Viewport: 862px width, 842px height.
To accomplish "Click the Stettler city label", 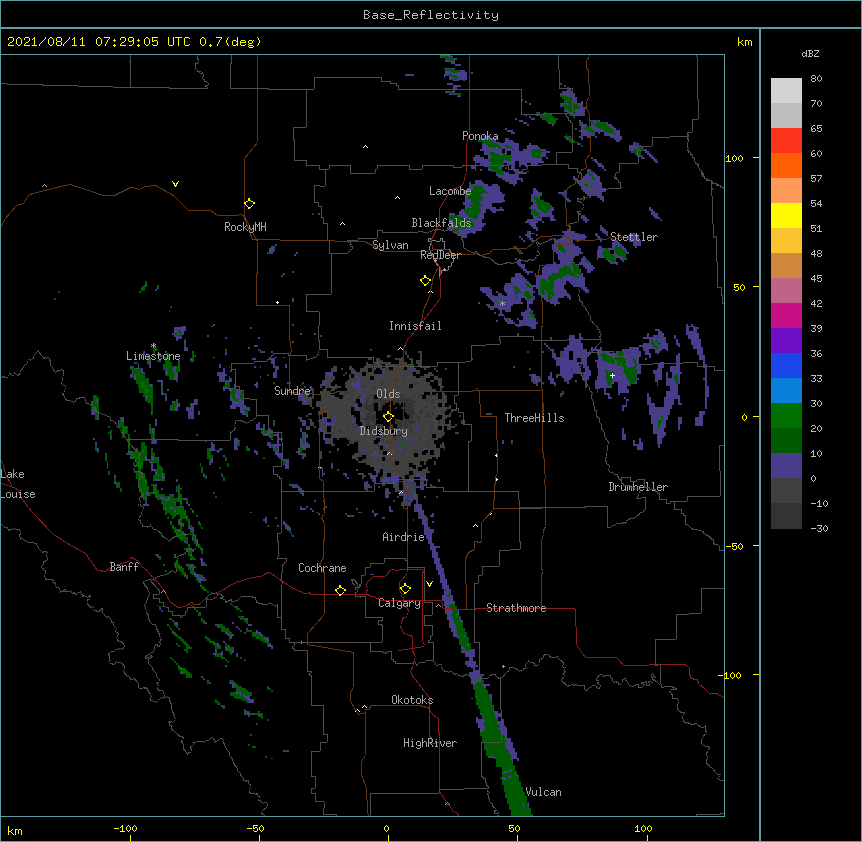I will (634, 237).
